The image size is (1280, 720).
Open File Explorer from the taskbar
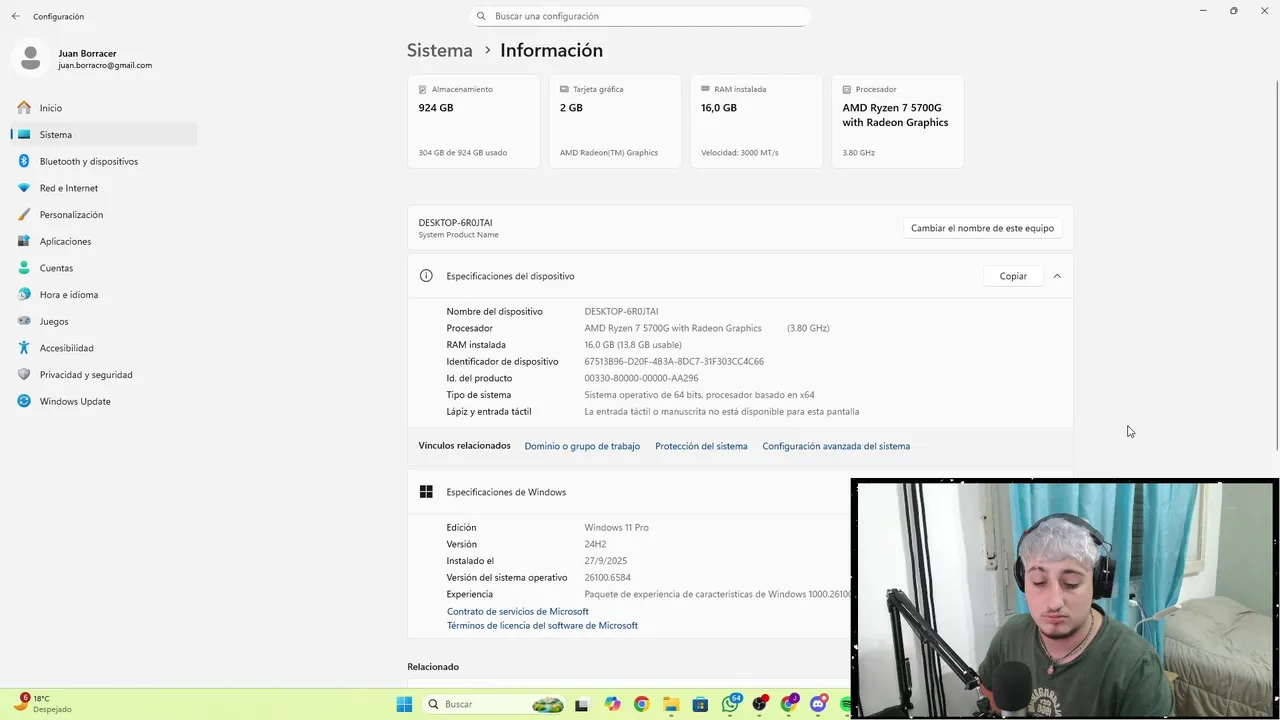pos(671,704)
